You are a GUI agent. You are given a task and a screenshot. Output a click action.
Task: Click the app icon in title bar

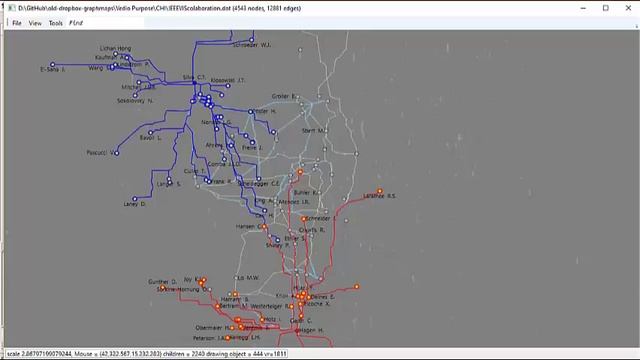tap(11, 8)
